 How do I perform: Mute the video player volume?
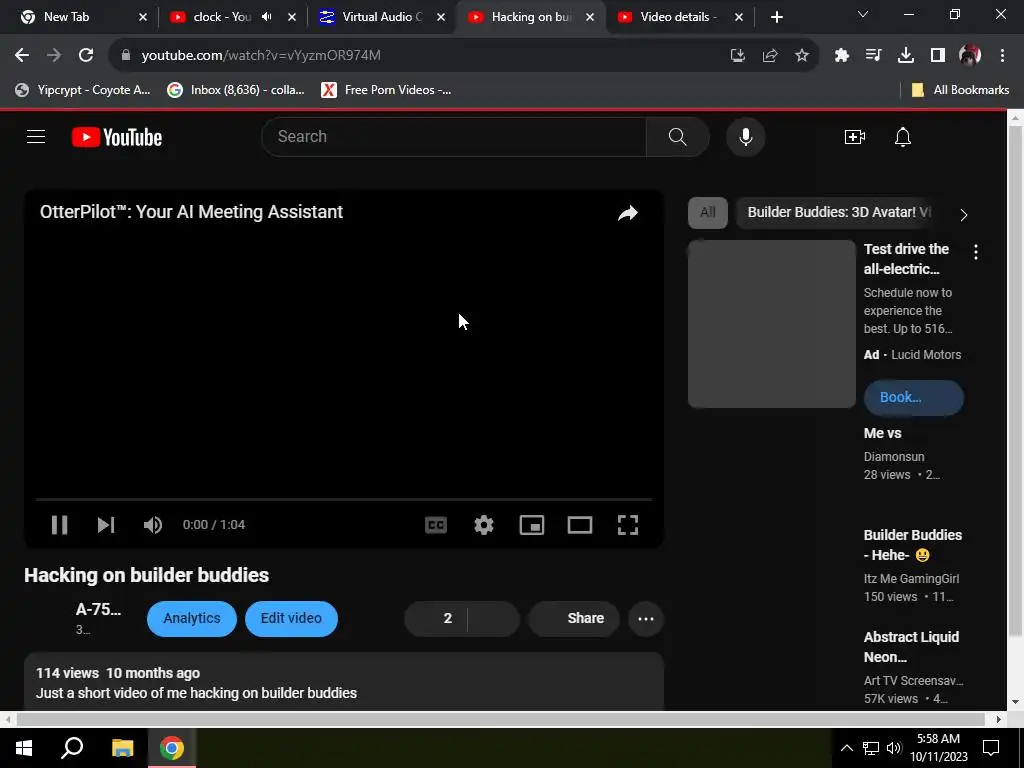(153, 524)
